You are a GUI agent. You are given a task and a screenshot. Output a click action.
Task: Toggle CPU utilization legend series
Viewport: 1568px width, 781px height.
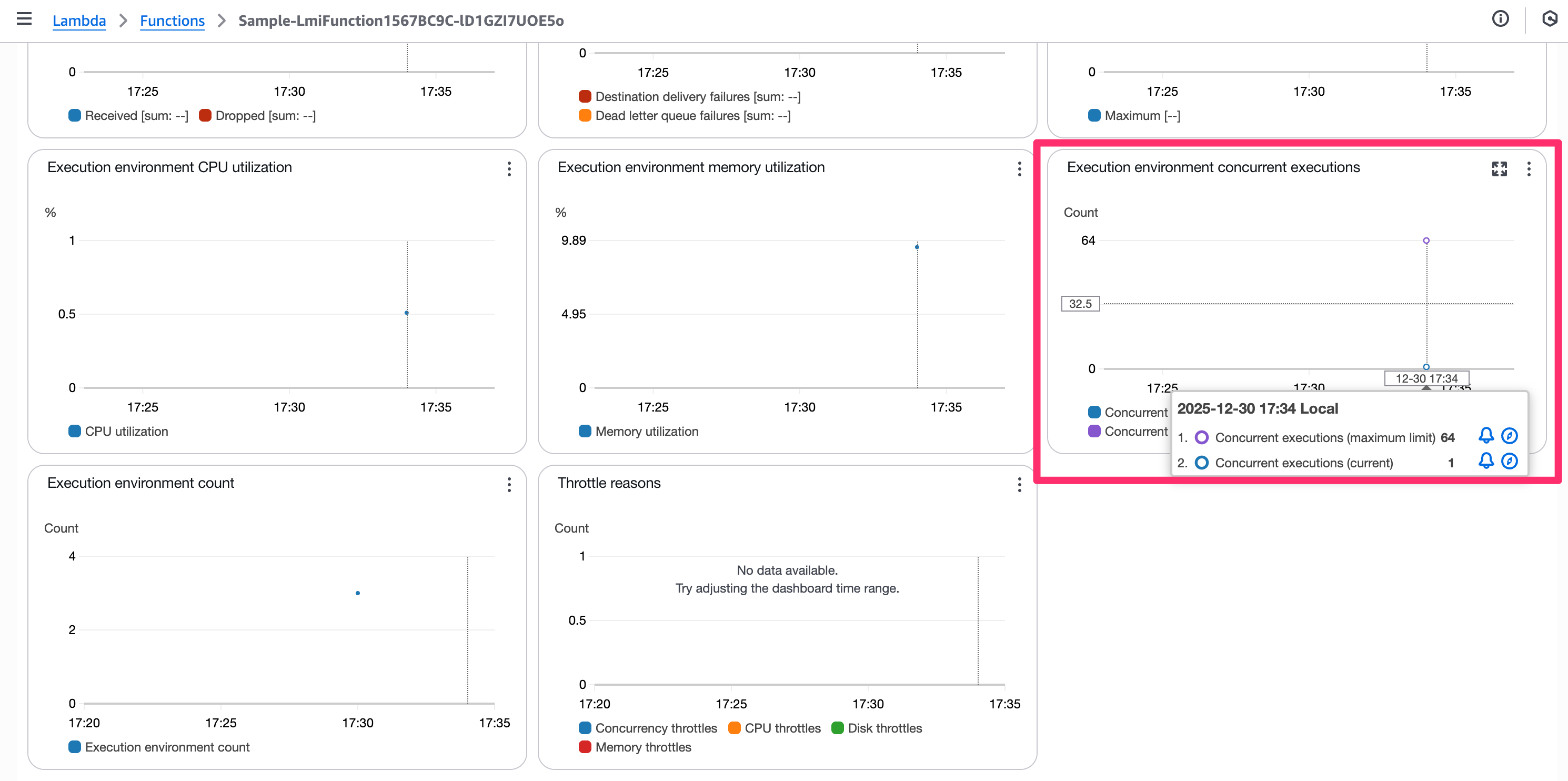click(x=126, y=431)
